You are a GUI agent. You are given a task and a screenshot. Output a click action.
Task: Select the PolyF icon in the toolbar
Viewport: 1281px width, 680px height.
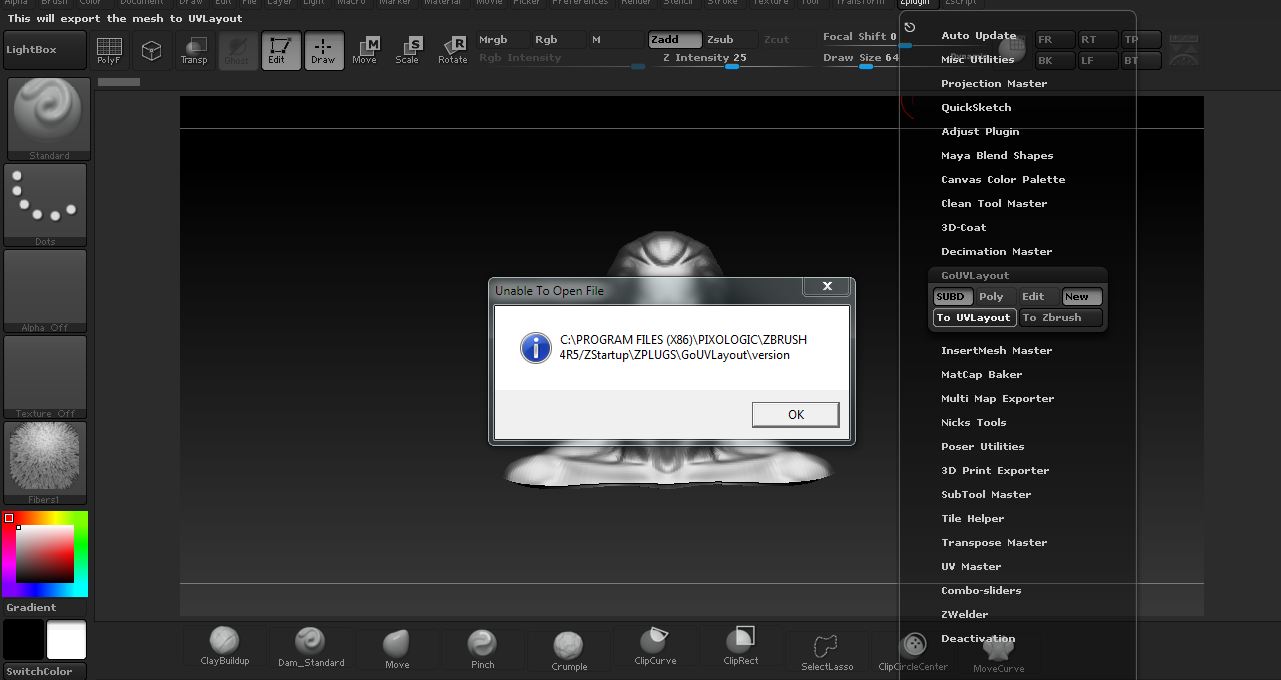click(x=109, y=50)
